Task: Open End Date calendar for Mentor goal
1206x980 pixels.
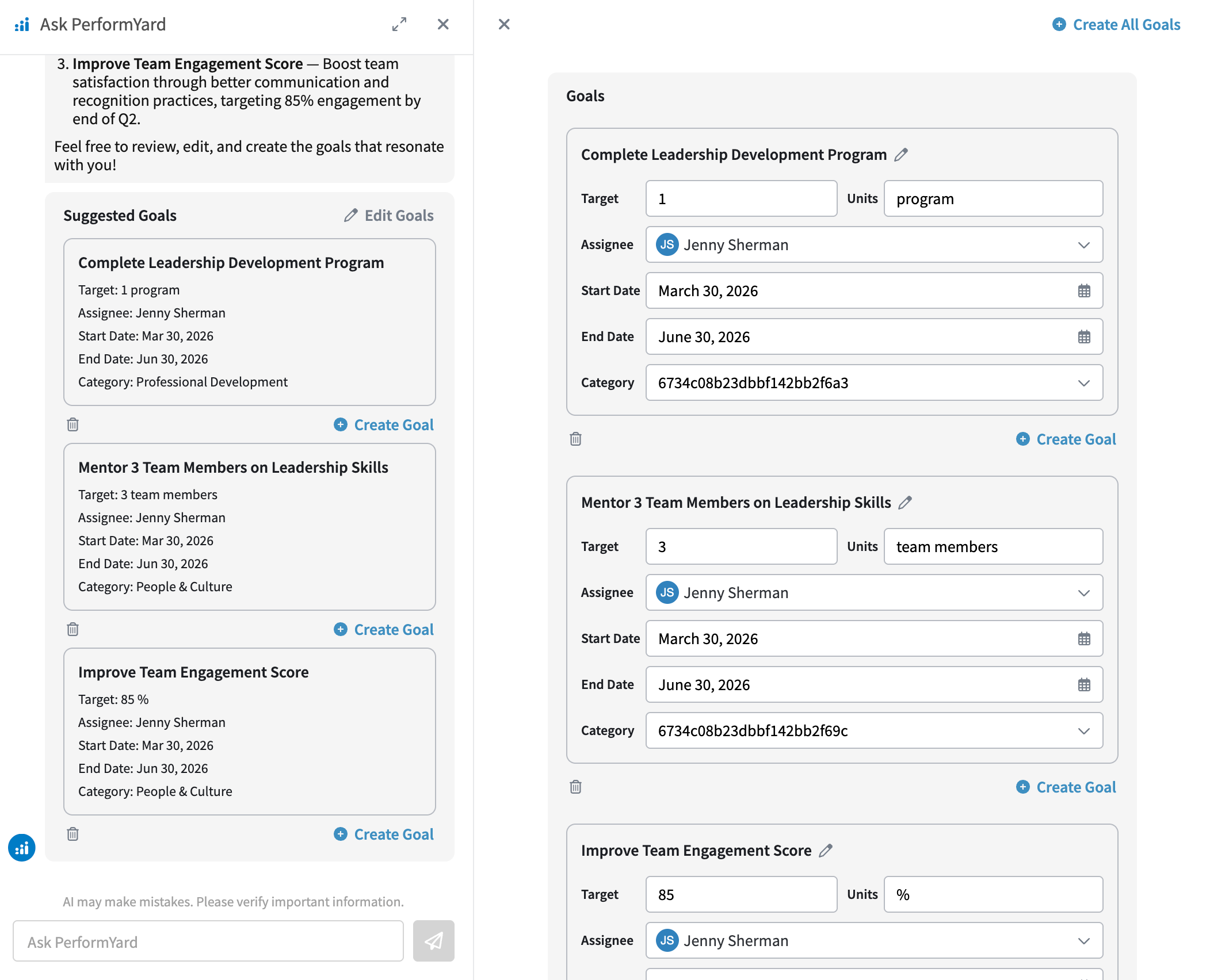Action: [x=1084, y=685]
